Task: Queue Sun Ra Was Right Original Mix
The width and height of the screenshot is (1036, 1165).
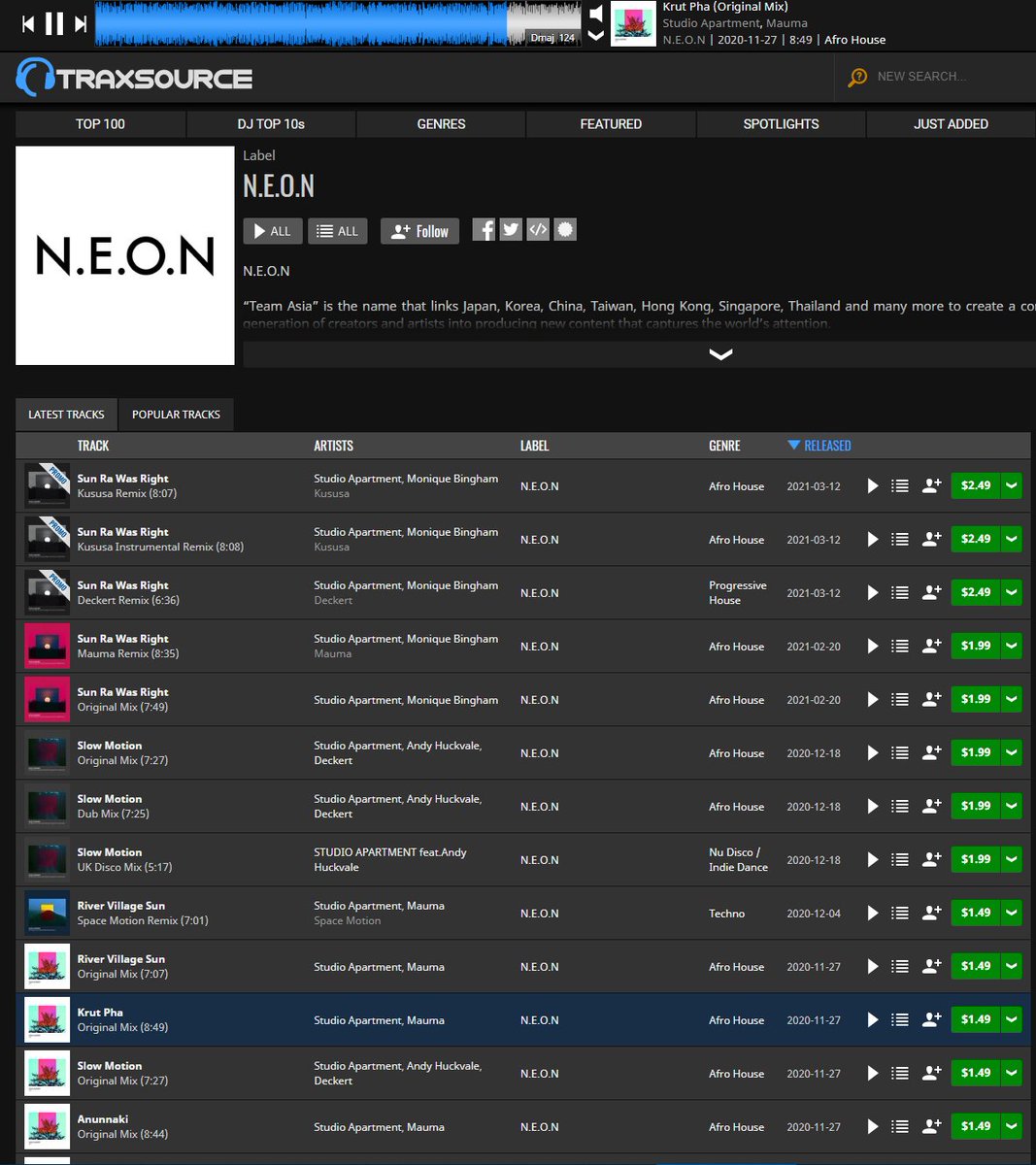Action: 900,699
